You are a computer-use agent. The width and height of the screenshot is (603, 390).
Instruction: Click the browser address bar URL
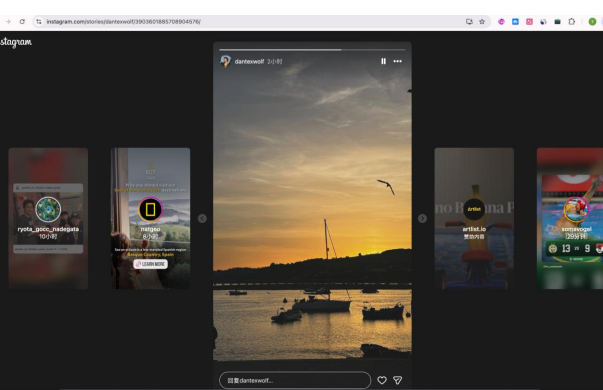pyautogui.click(x=123, y=22)
